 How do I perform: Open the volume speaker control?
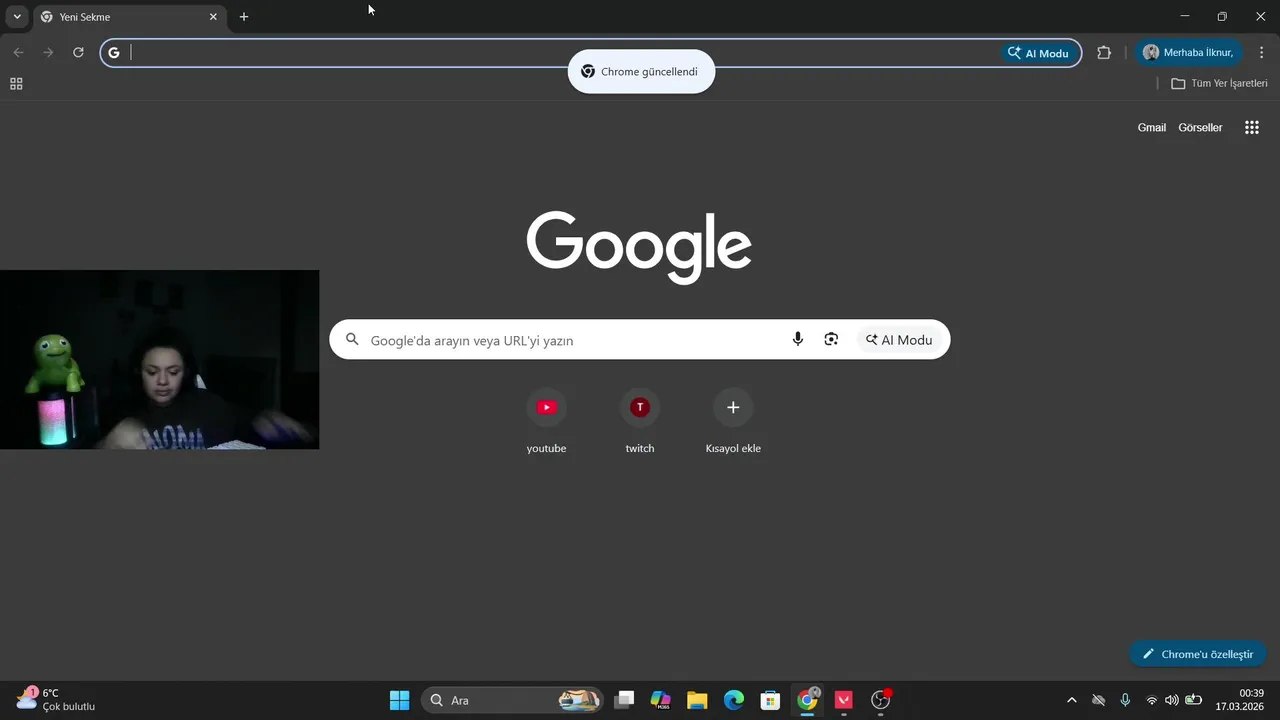click(x=1172, y=700)
